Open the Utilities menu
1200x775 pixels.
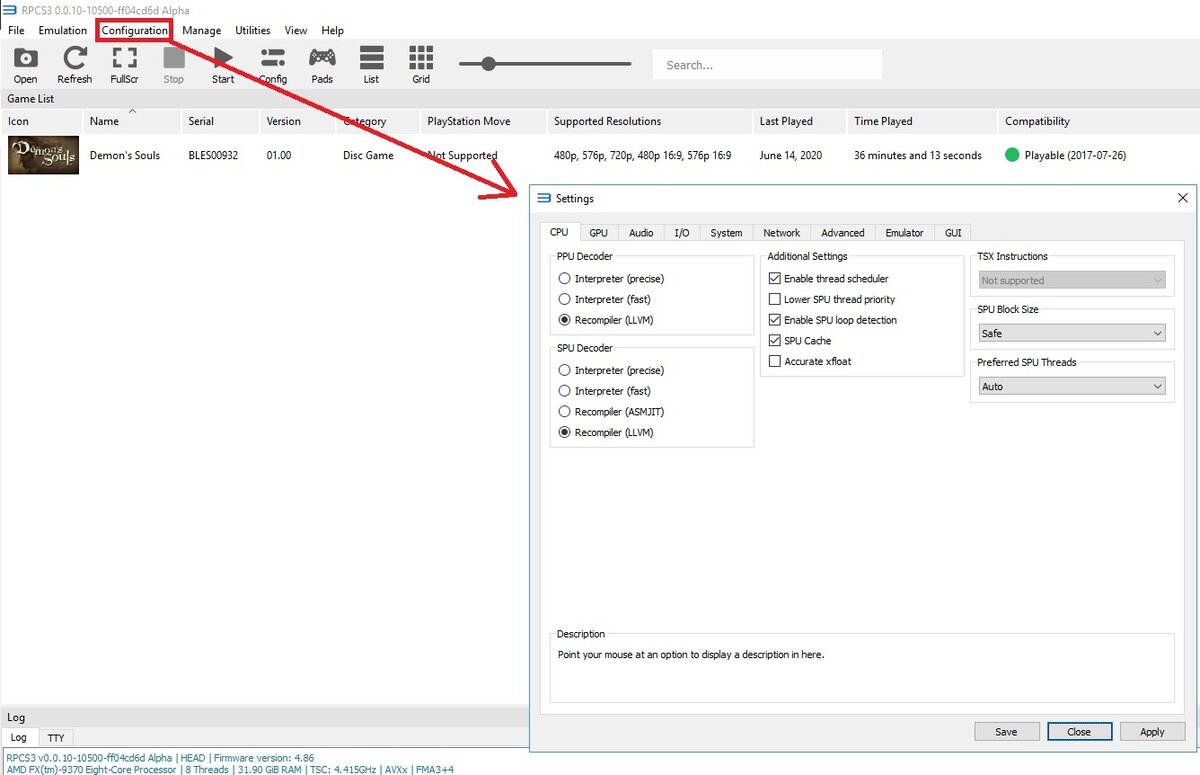point(253,31)
